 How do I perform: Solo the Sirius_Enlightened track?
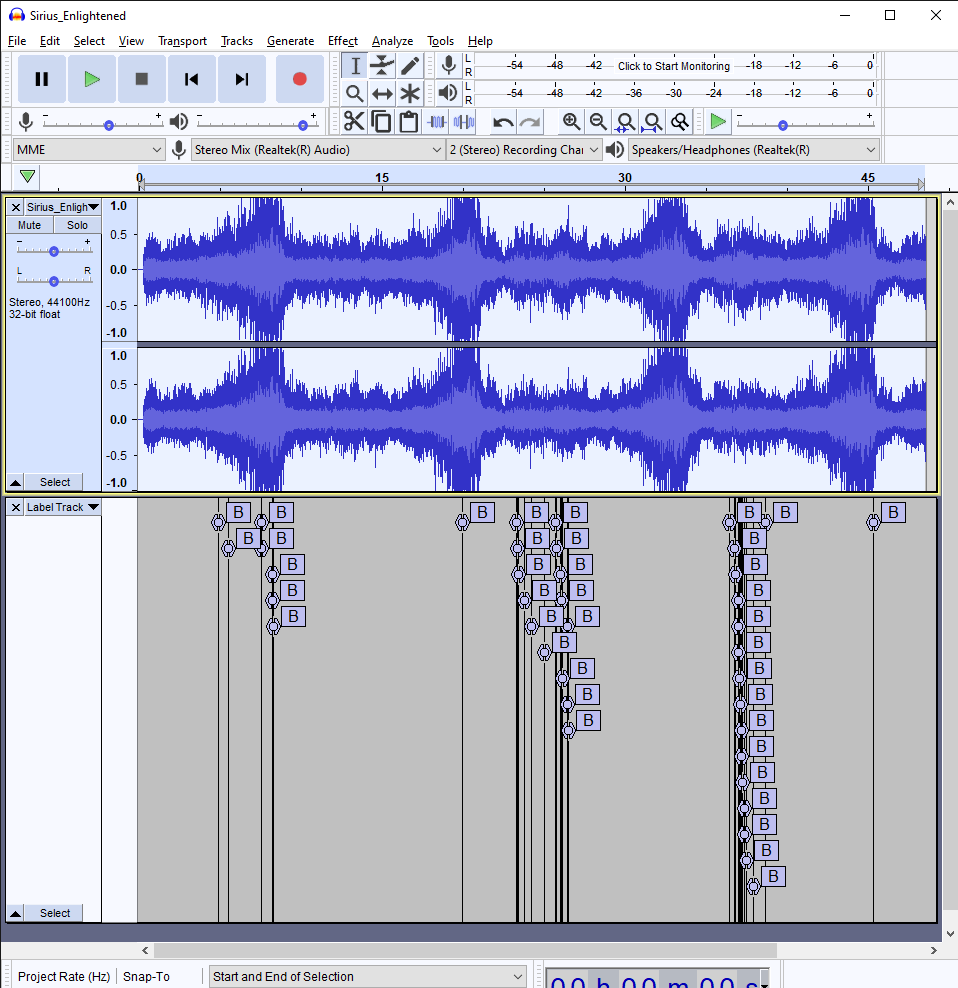pyautogui.click(x=78, y=225)
